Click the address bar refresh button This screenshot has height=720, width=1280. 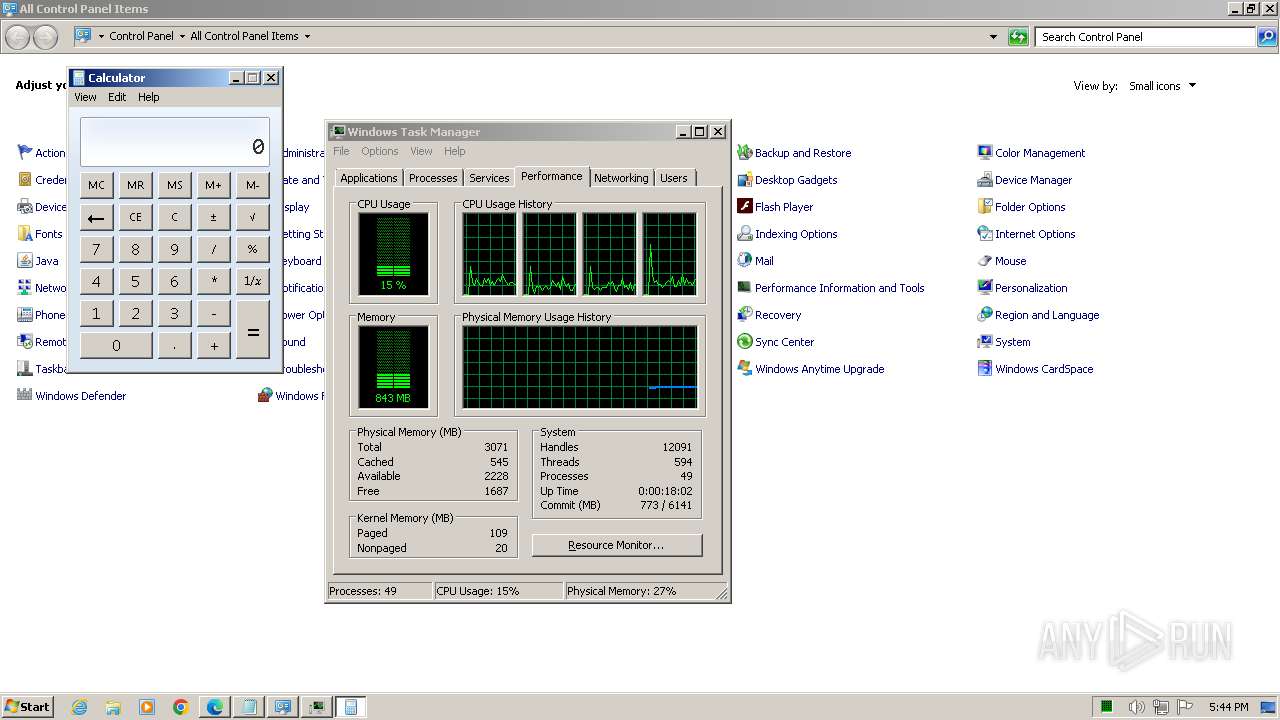tap(1018, 37)
